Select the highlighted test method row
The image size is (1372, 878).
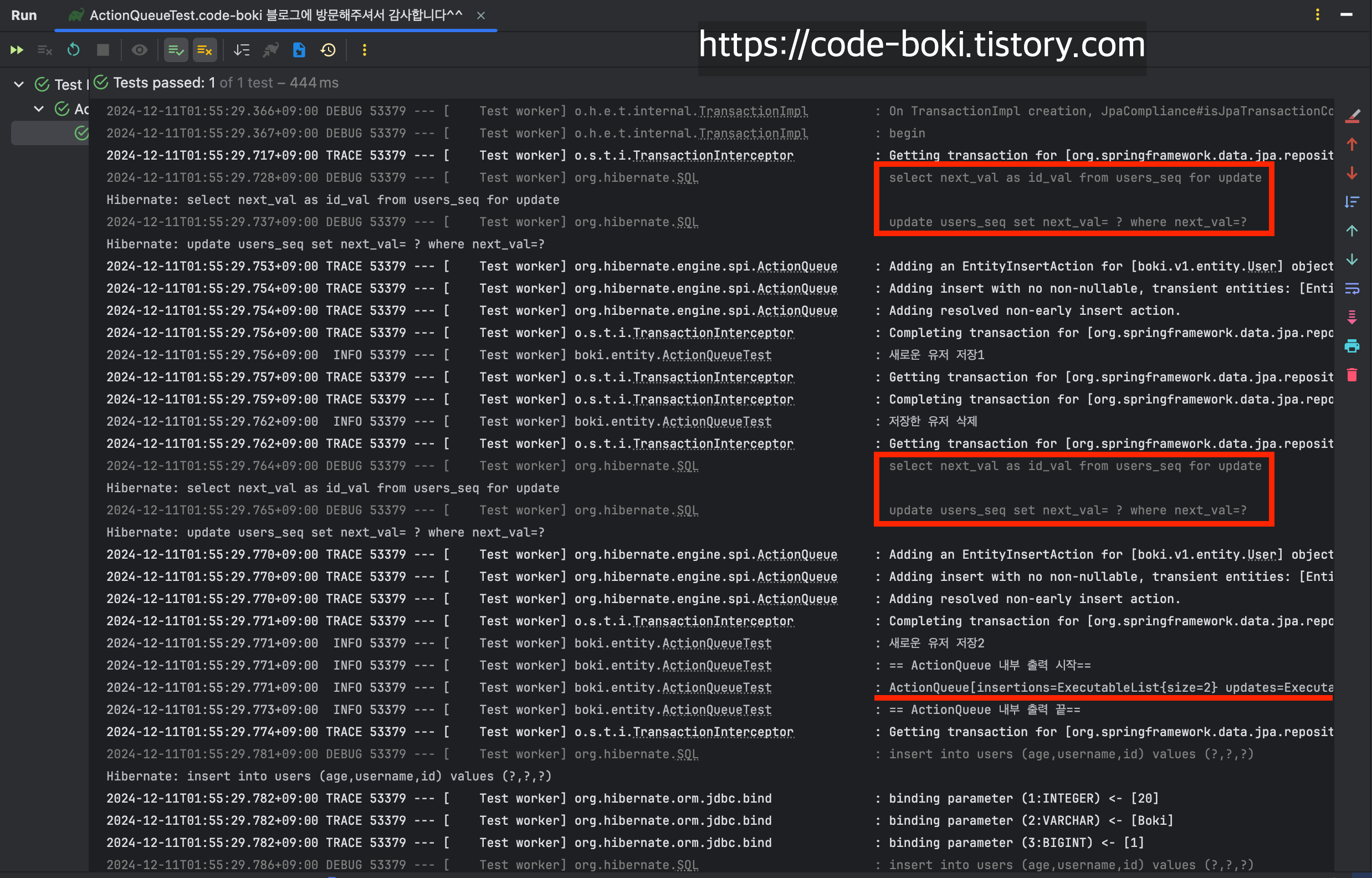pyautogui.click(x=50, y=133)
